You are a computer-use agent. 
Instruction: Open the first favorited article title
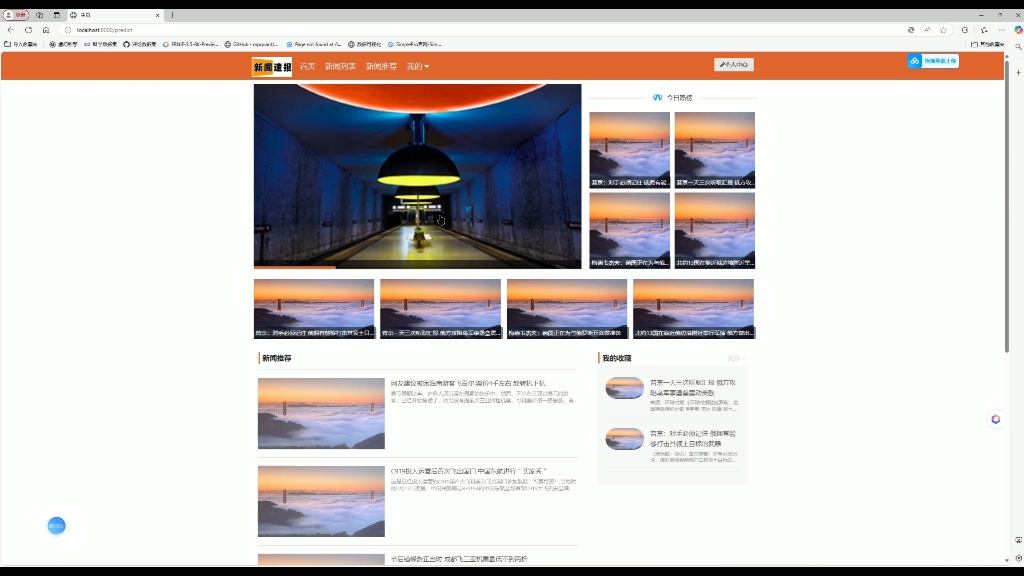tap(693, 388)
